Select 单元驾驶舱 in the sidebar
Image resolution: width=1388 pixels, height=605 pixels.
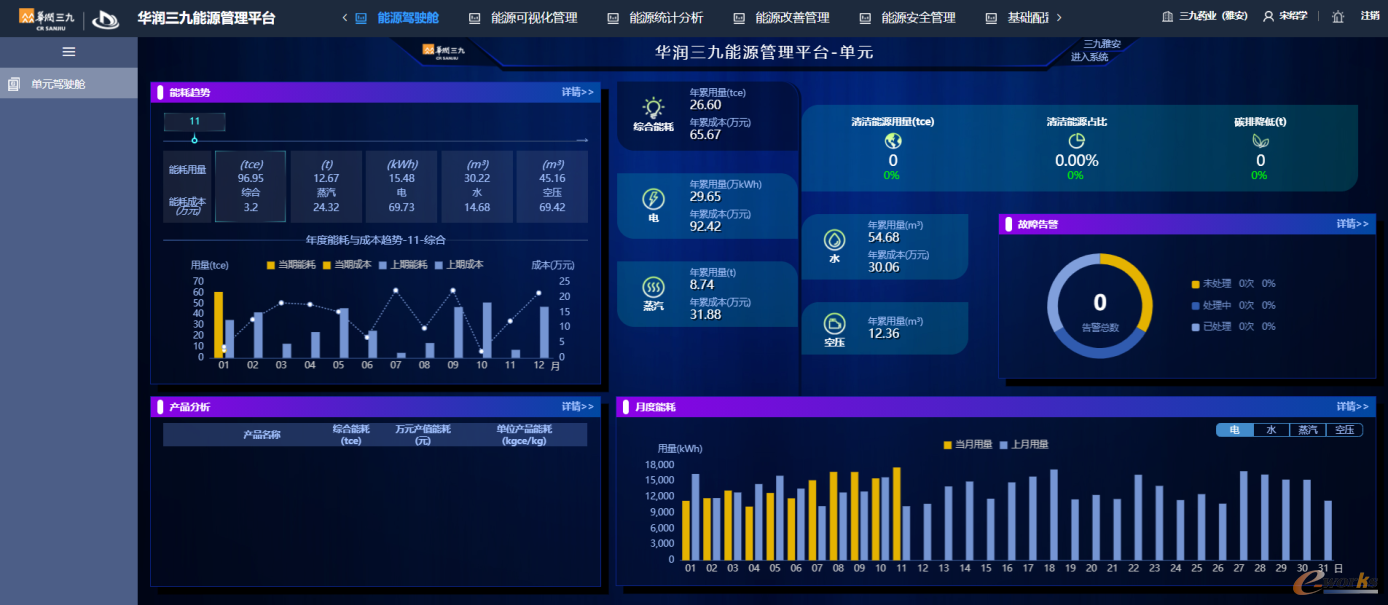tap(69, 84)
